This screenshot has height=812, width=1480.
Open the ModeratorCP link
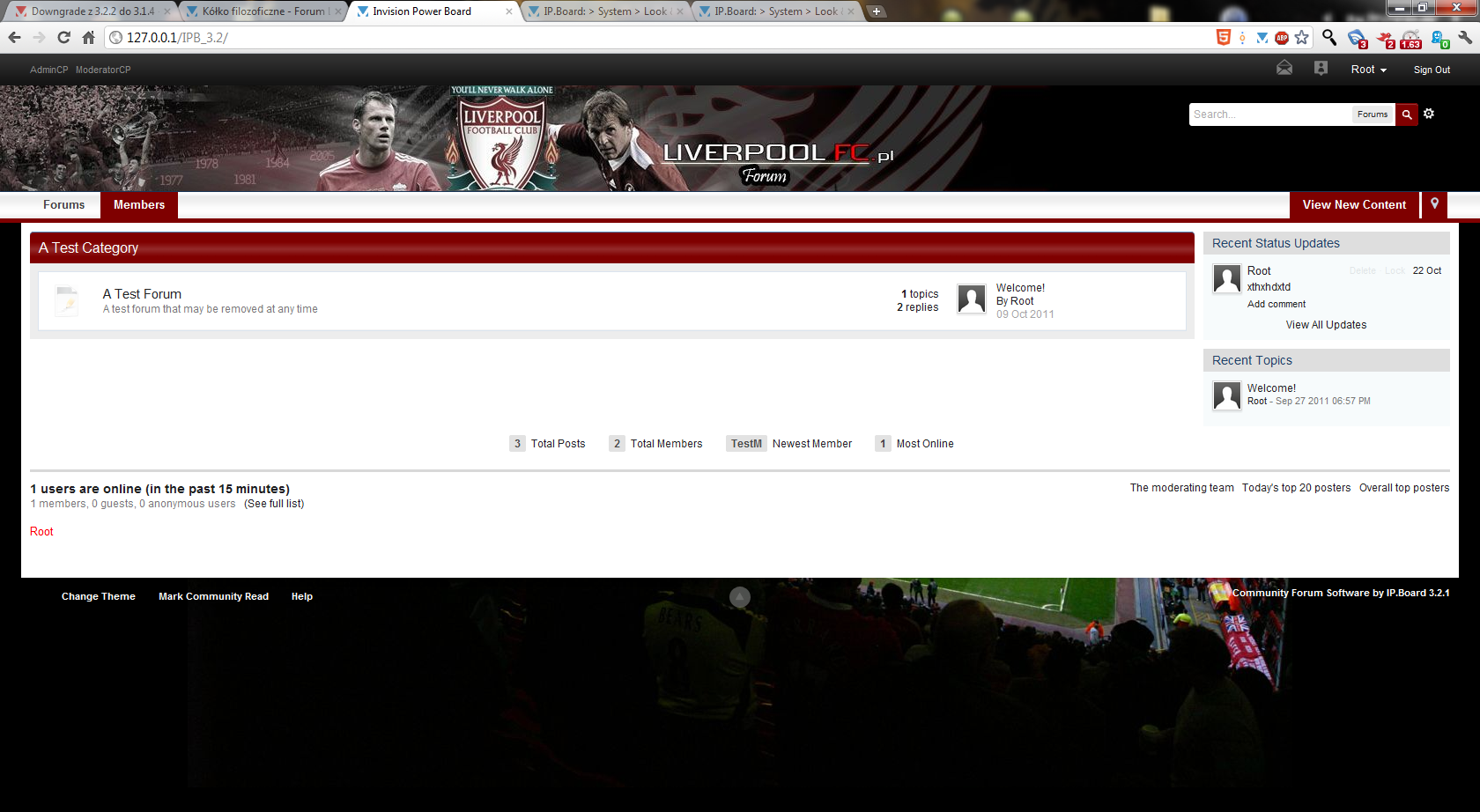[x=103, y=70]
